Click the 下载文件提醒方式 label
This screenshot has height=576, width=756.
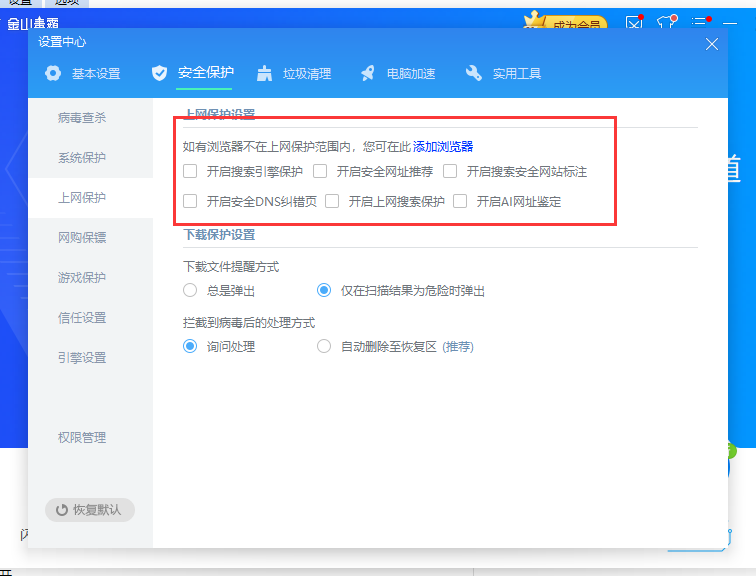pyautogui.click(x=231, y=267)
